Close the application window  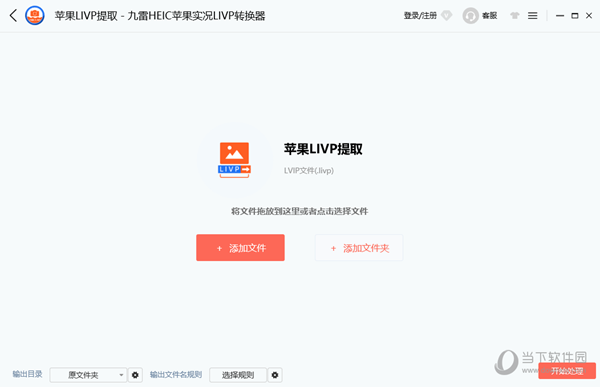point(589,16)
